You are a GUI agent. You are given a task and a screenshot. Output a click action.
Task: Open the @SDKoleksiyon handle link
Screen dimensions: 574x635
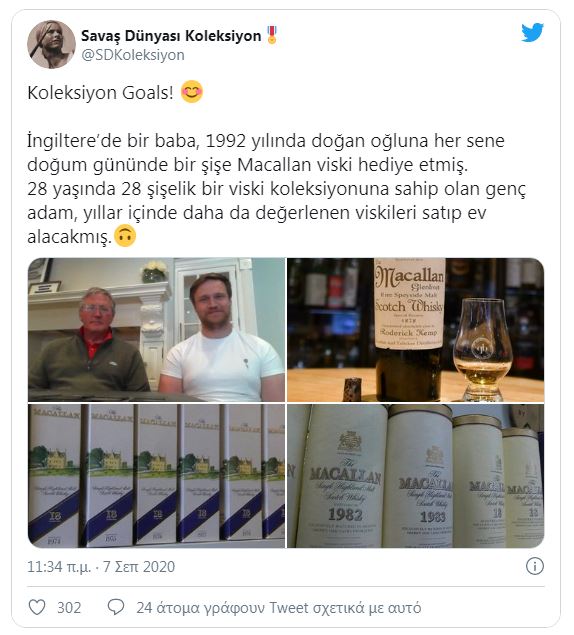[133, 55]
